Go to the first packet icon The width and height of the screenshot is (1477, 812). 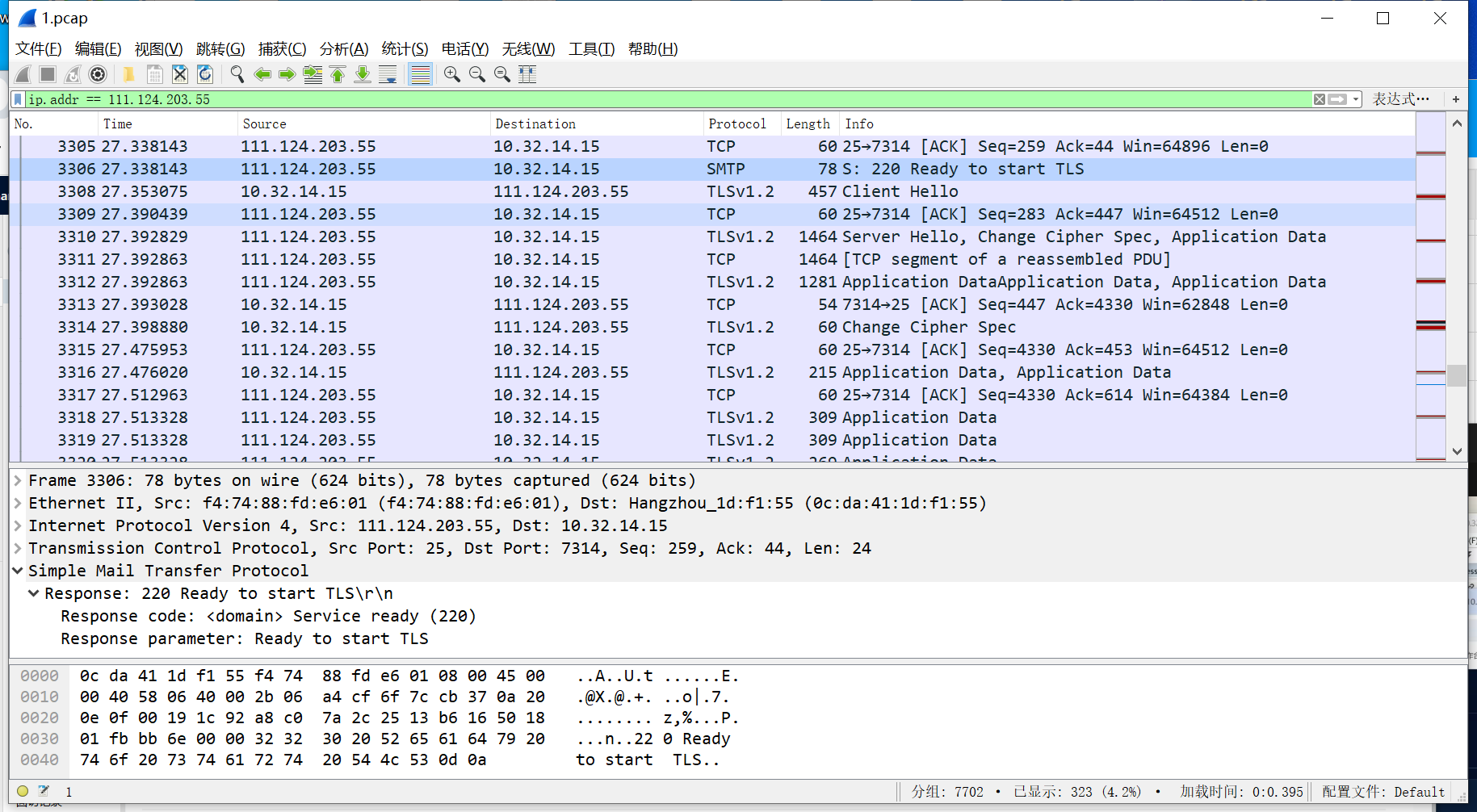pos(338,74)
